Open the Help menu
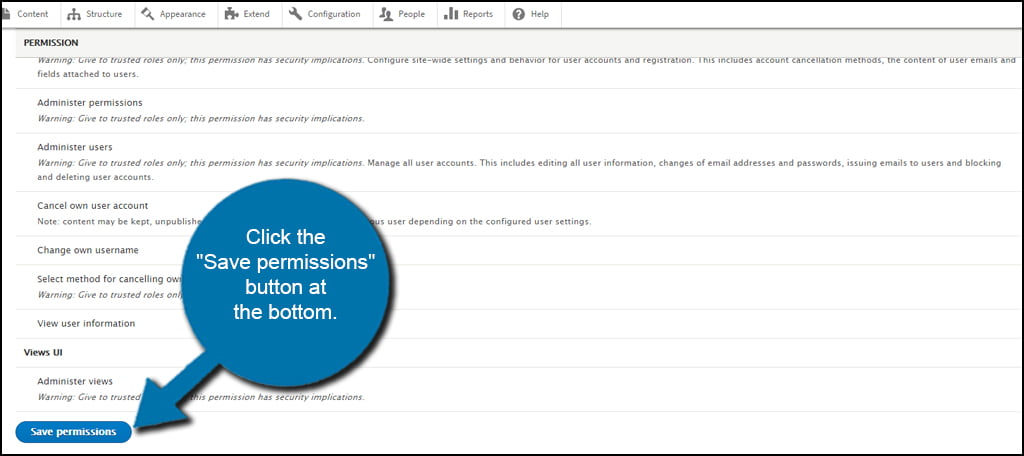This screenshot has height=456, width=1024. pos(539,14)
